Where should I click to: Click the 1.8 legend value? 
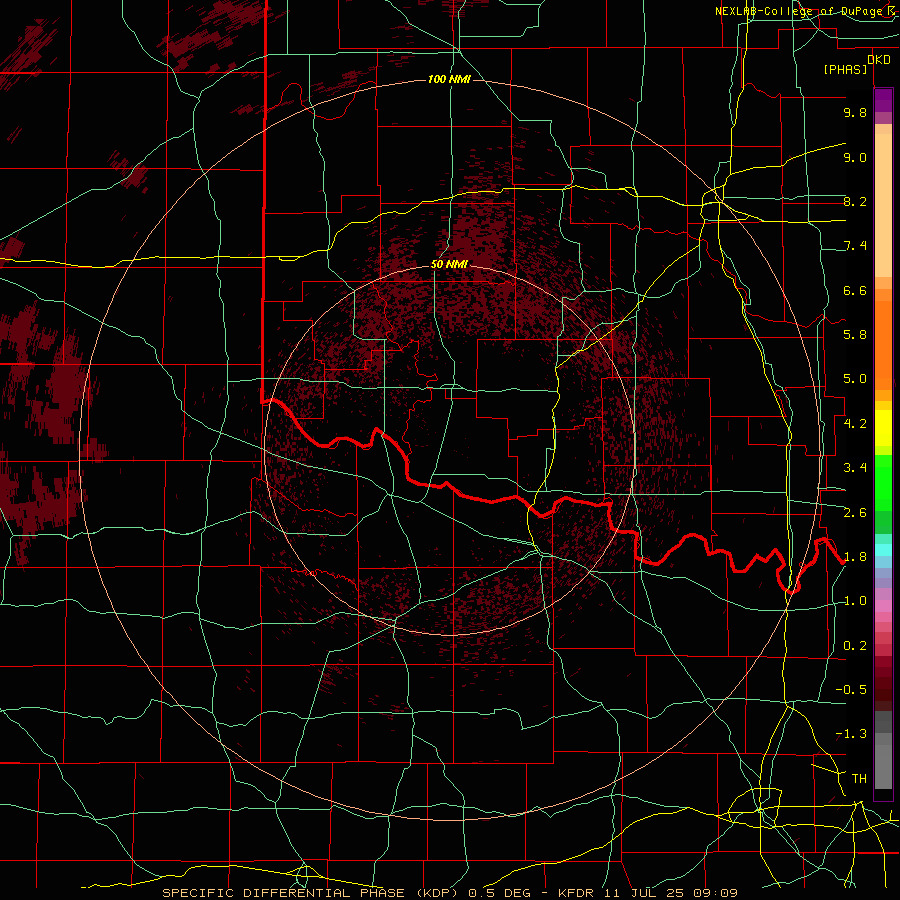coord(855,557)
